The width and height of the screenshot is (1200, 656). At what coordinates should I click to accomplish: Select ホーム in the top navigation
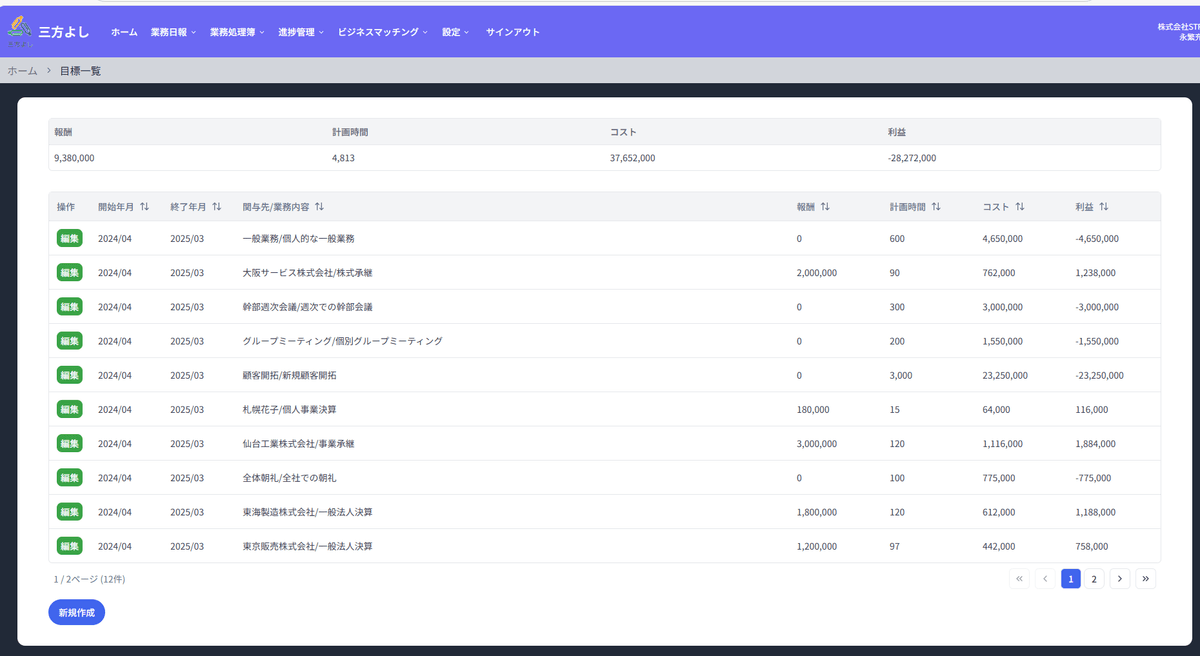(x=124, y=32)
